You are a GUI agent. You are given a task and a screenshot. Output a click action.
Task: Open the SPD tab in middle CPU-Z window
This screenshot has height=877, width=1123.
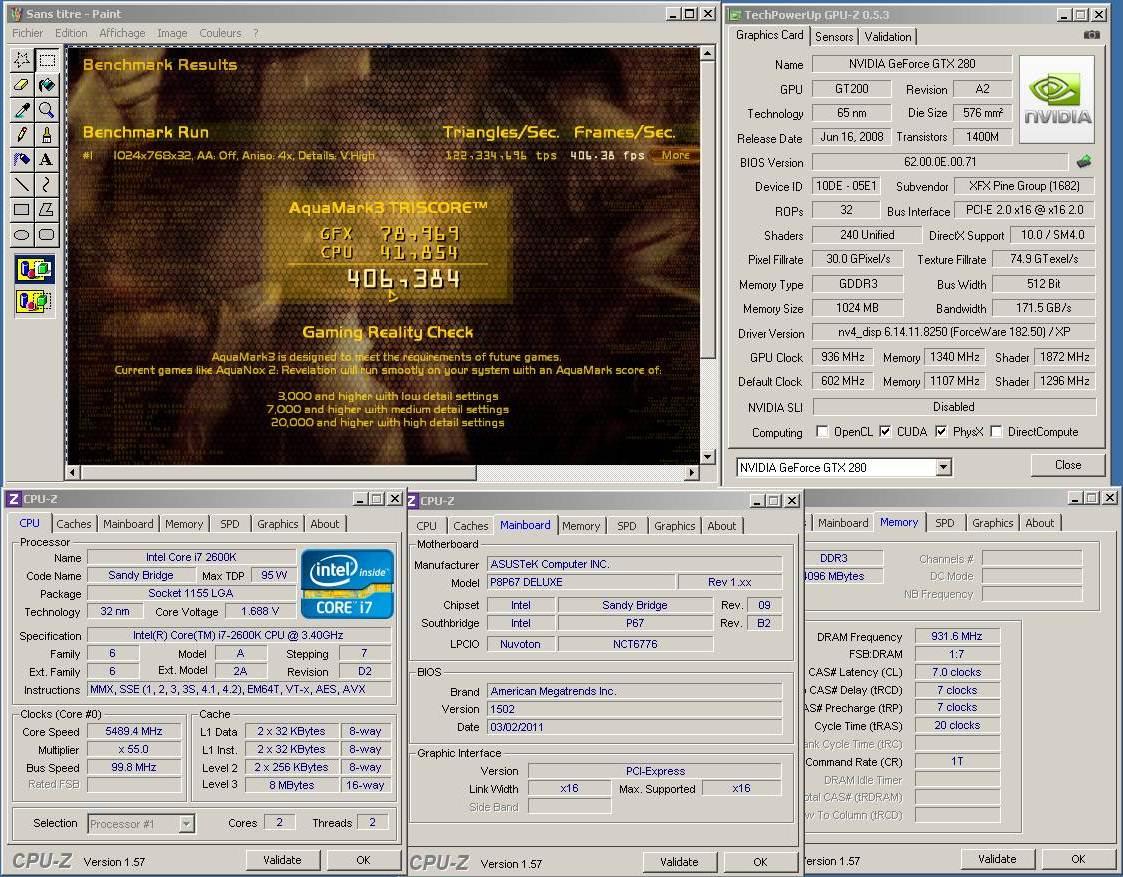(627, 525)
